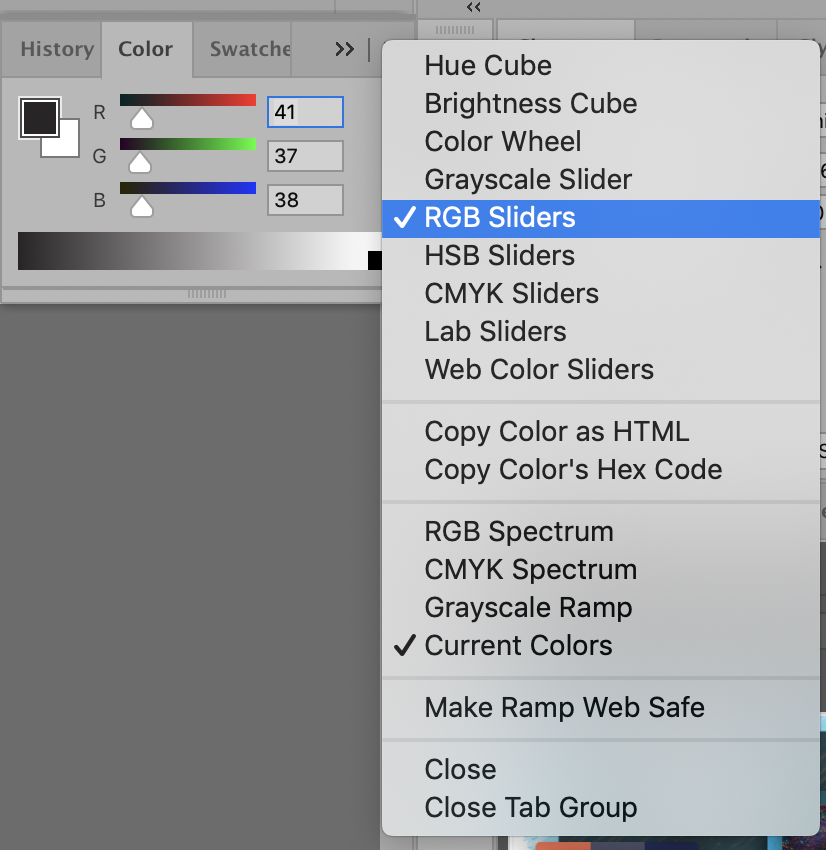The height and width of the screenshot is (850, 826).
Task: Collapse the panel dock with top arrows
Action: point(473,7)
